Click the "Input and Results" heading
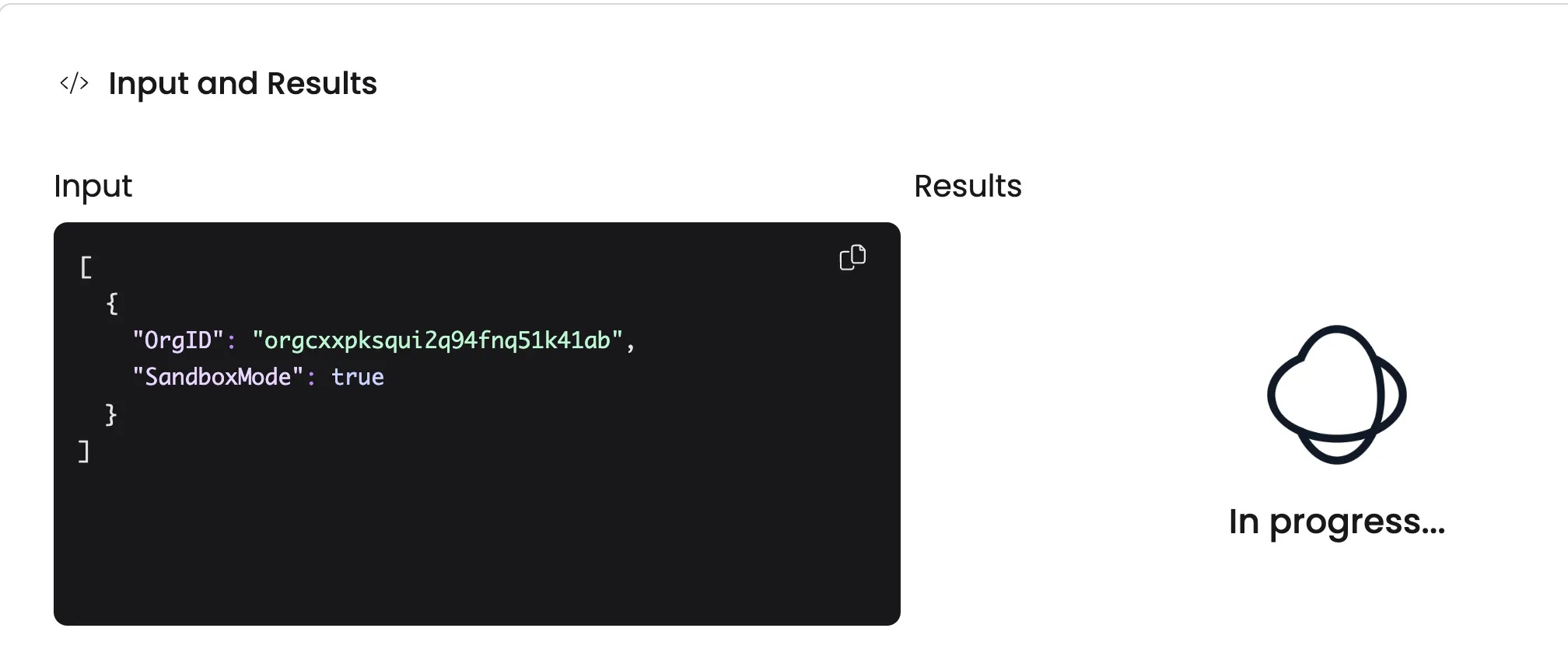Viewport: 1568px width, 656px height. [x=242, y=83]
